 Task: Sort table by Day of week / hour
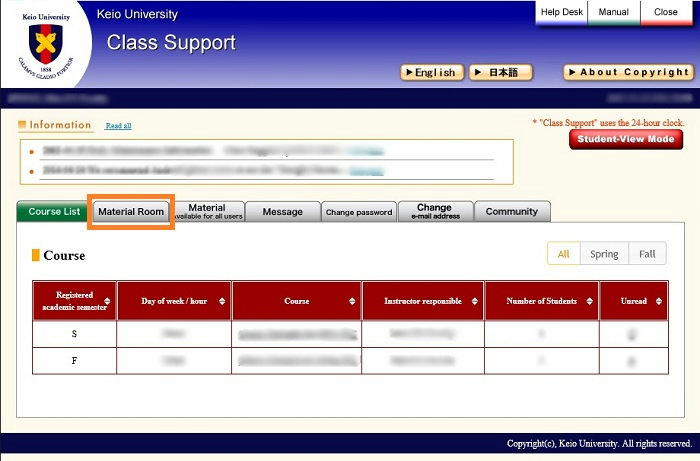tap(222, 301)
